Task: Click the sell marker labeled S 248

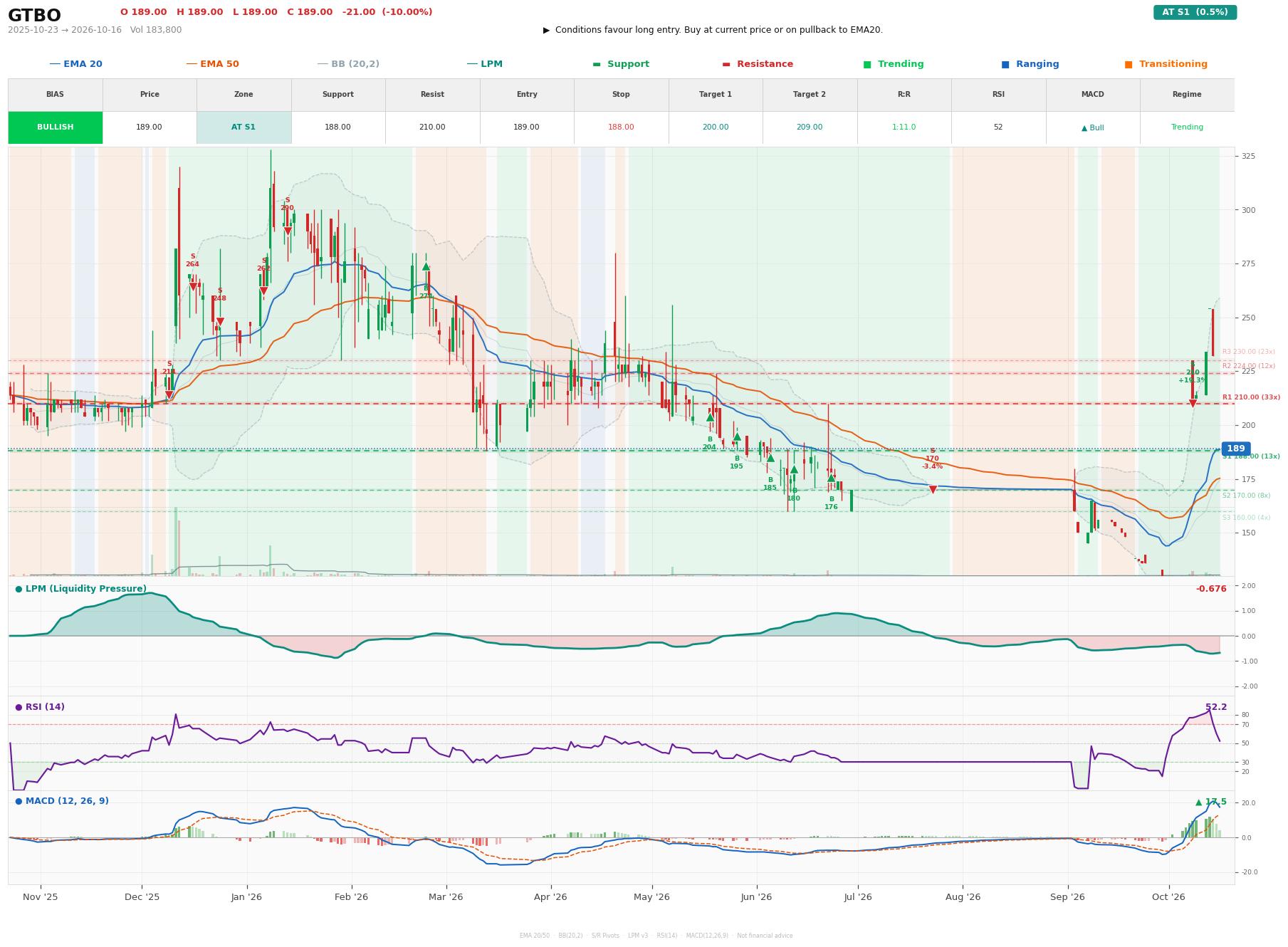Action: 220,322
